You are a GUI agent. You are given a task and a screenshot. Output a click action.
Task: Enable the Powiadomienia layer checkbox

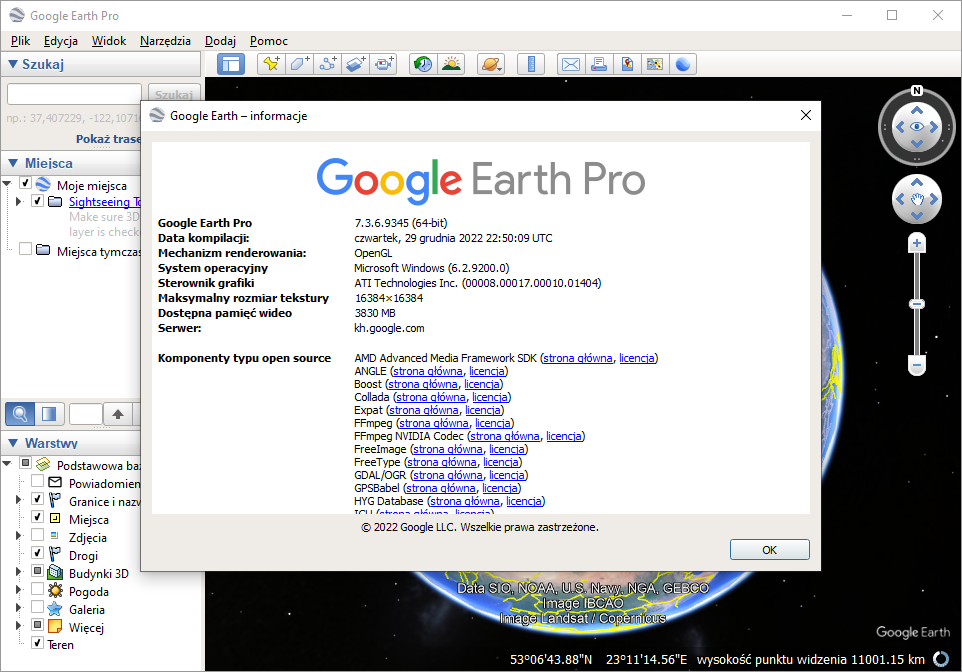click(x=37, y=481)
